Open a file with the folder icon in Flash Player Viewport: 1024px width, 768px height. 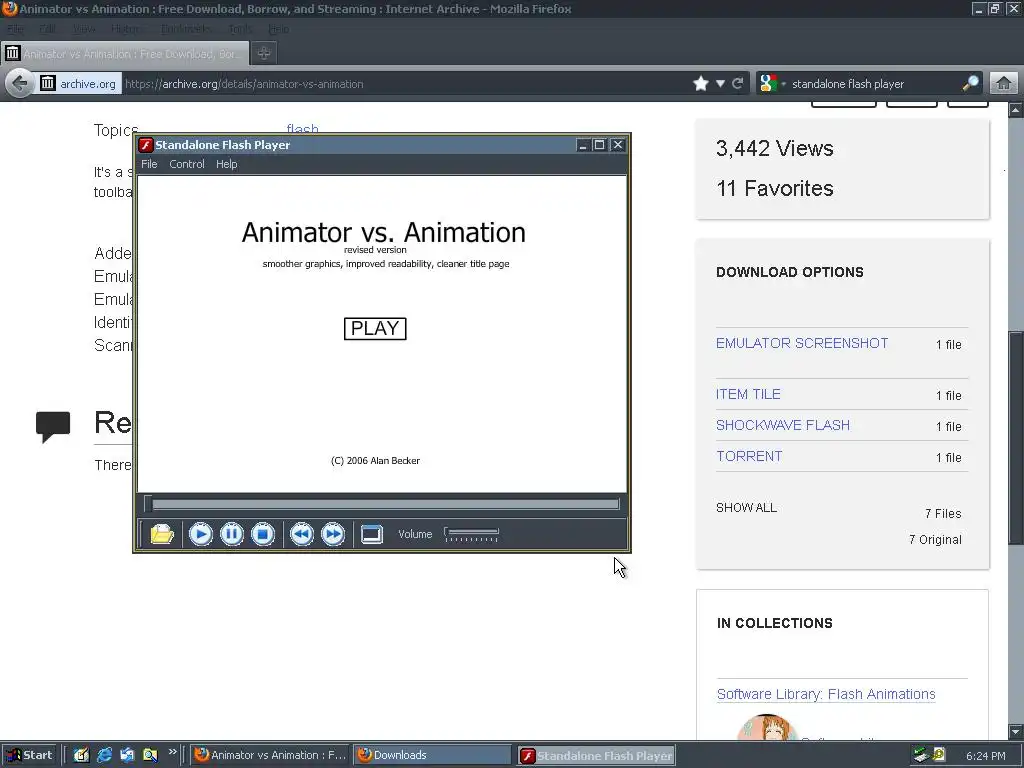[161, 534]
